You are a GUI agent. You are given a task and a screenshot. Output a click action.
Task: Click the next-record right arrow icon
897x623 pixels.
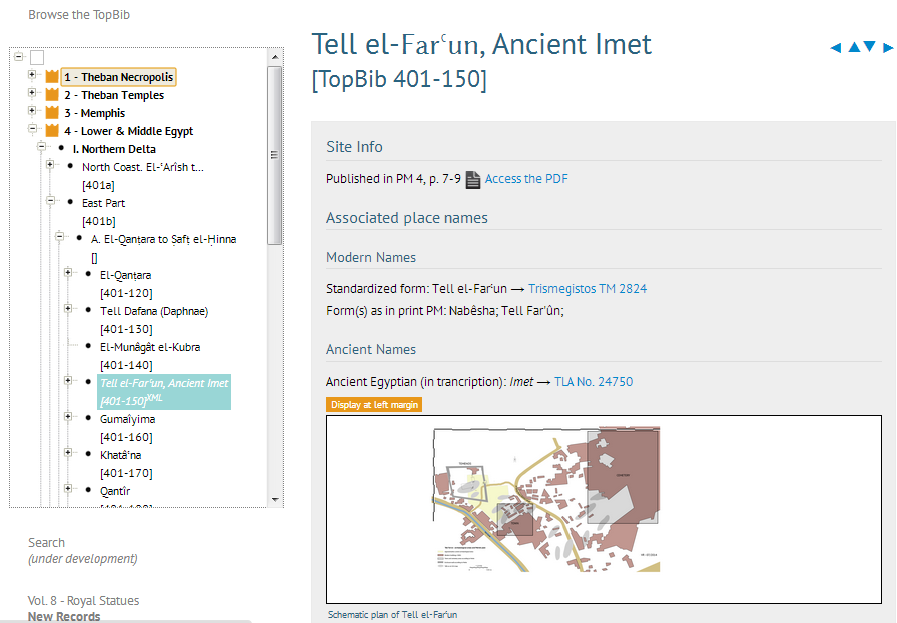pyautogui.click(x=888, y=47)
